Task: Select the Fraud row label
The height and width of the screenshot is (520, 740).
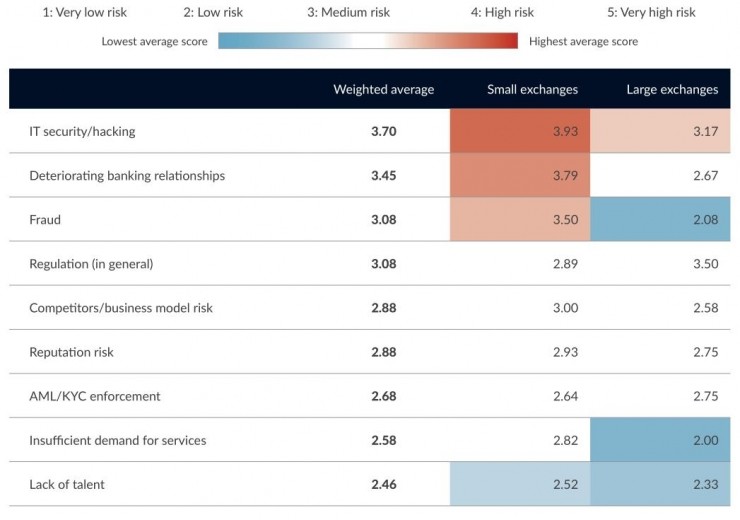Action: click(45, 219)
